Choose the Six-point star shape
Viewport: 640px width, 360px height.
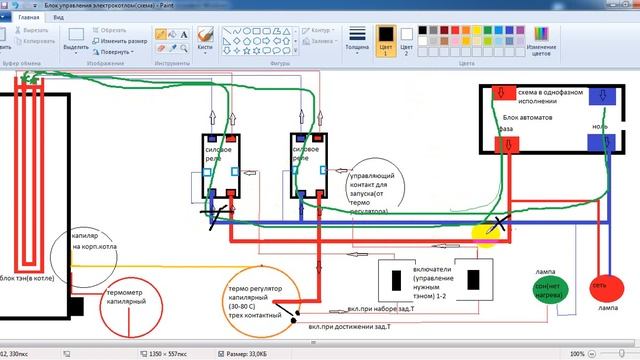click(x=257, y=51)
